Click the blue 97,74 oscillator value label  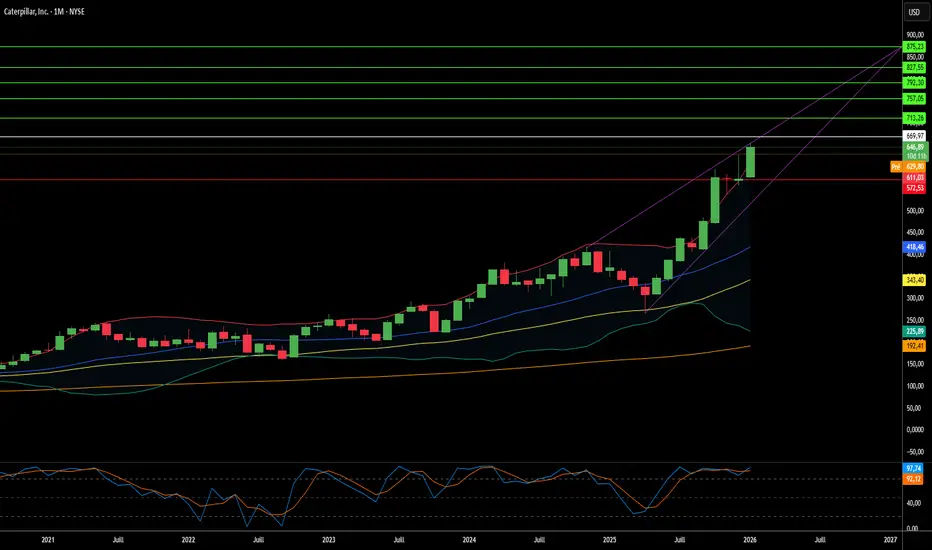(914, 468)
